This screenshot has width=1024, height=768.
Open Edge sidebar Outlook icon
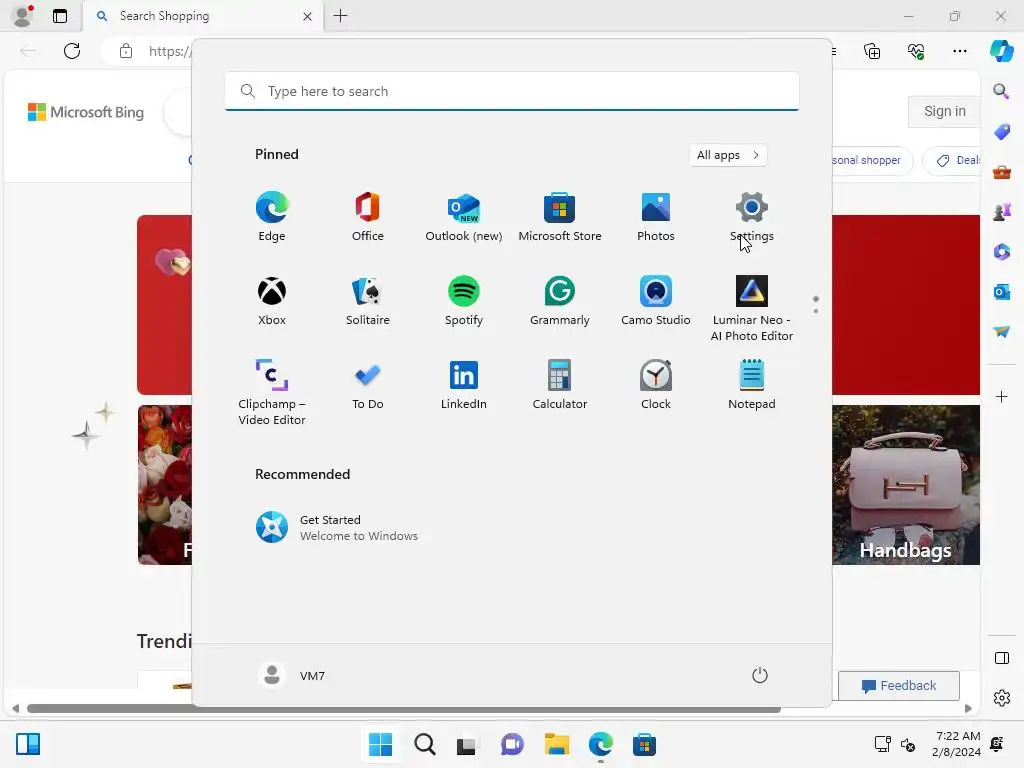tap(1001, 292)
